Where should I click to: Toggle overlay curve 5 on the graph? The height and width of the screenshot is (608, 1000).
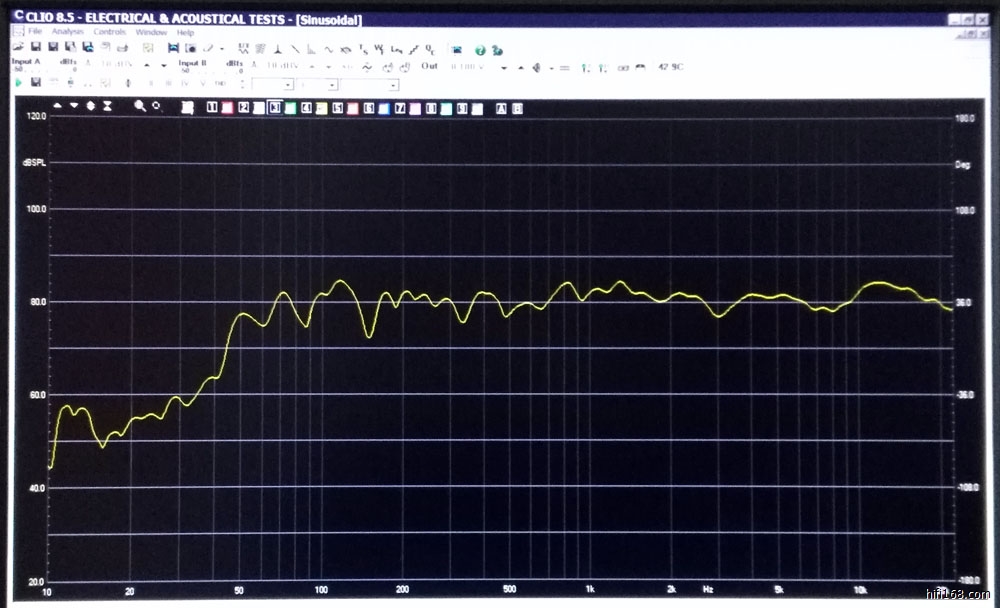(x=337, y=107)
